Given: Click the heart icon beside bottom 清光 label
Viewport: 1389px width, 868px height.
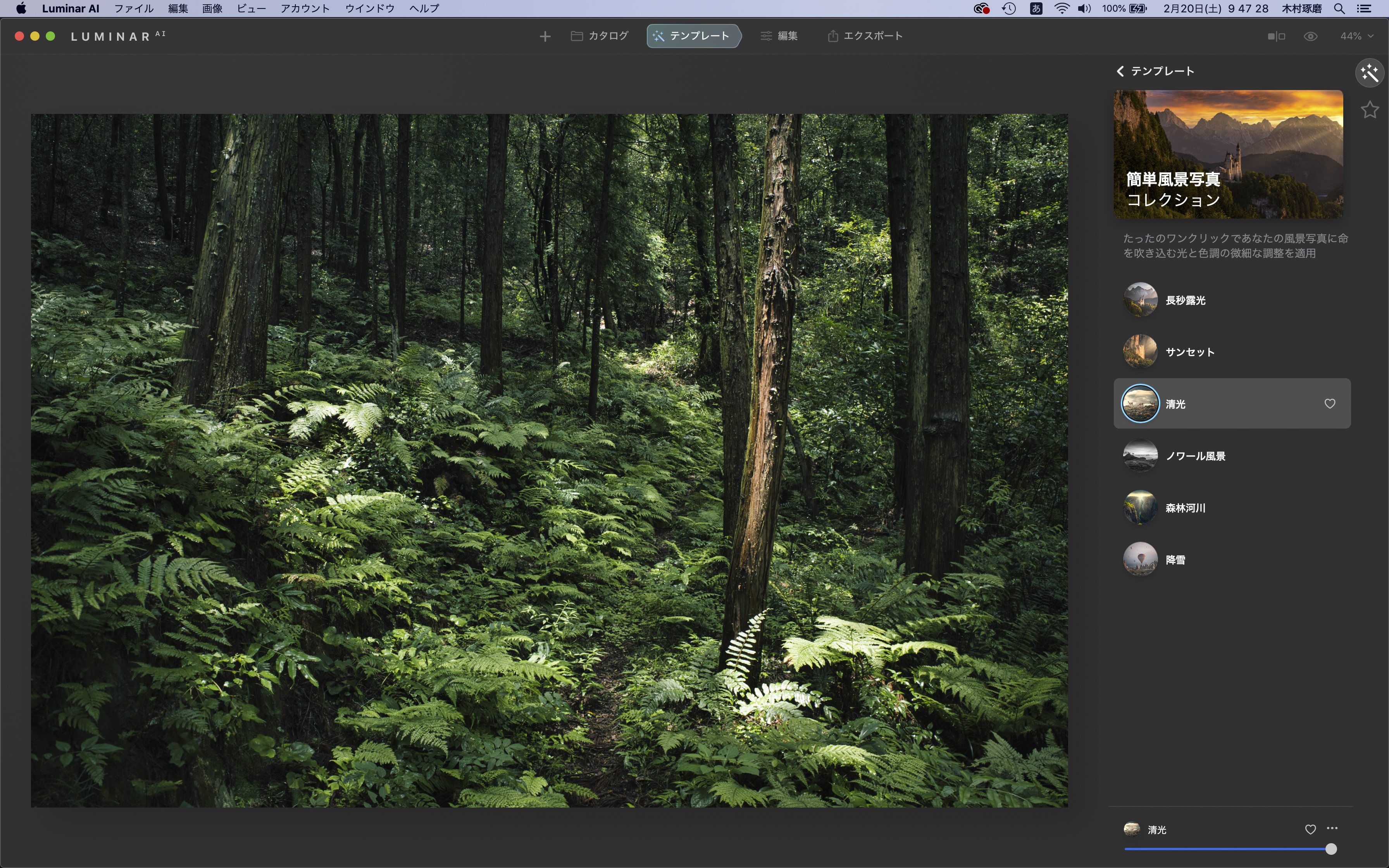Looking at the screenshot, I should tap(1310, 829).
